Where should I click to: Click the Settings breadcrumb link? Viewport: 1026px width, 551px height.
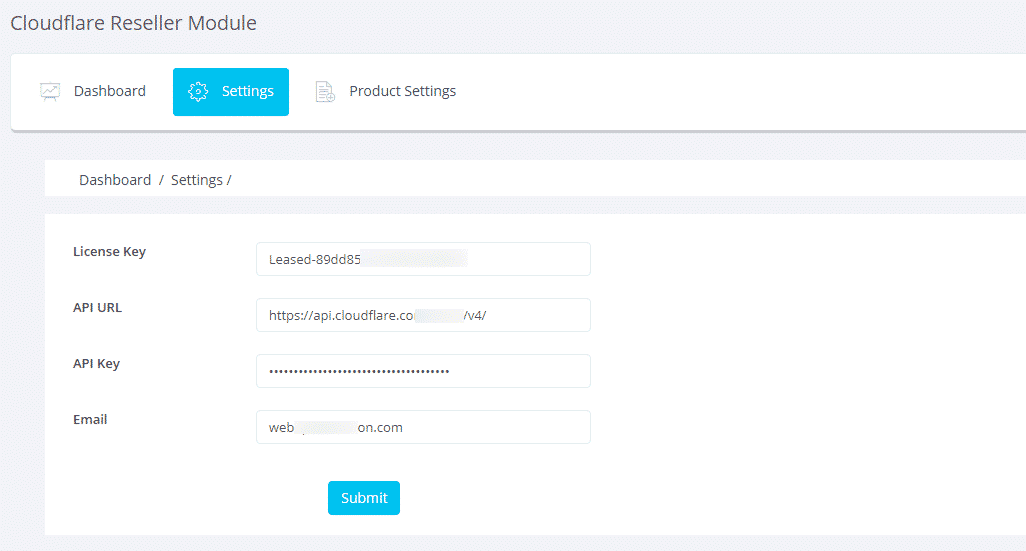click(196, 180)
